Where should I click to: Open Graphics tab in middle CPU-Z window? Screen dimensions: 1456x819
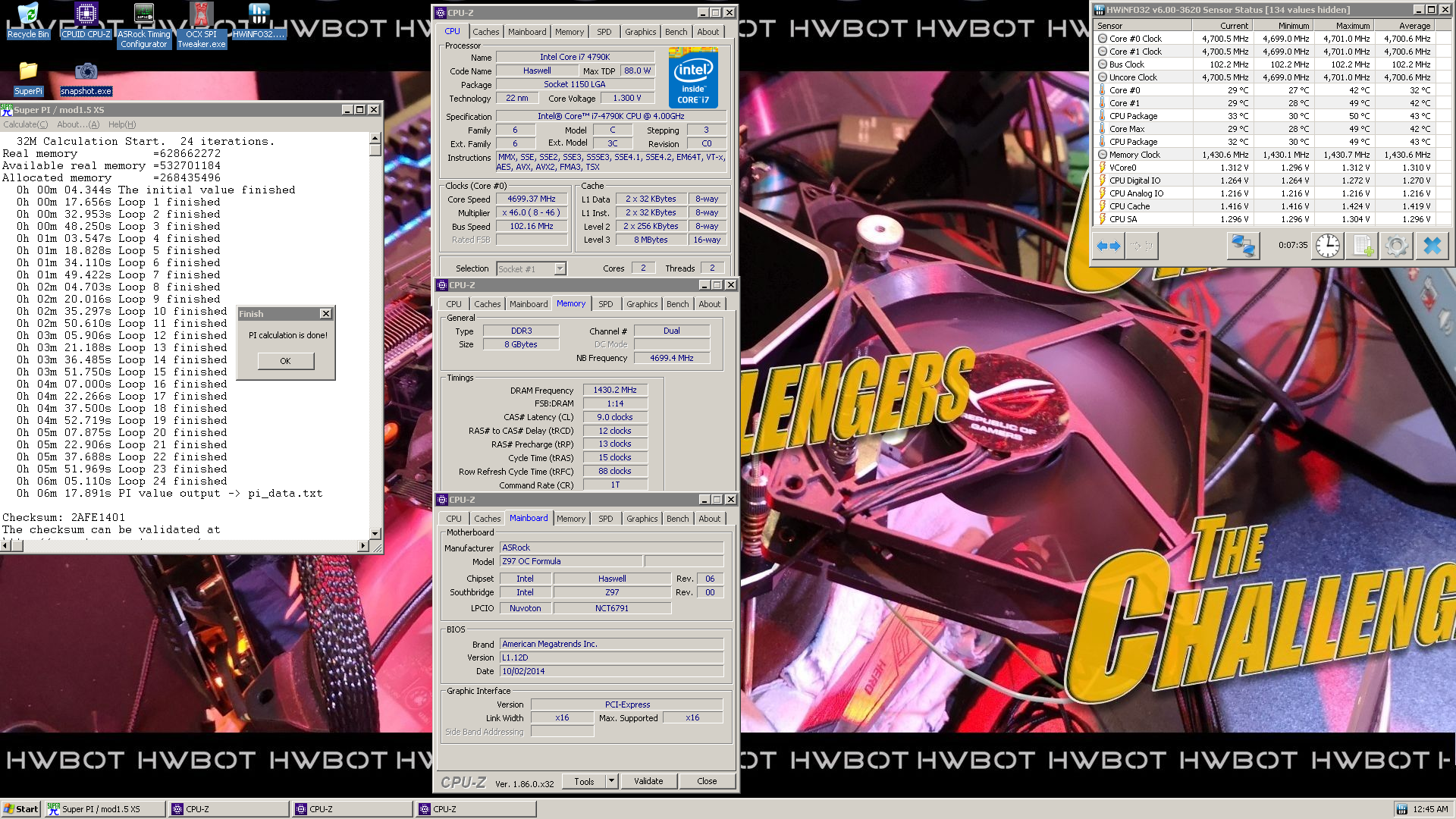[642, 304]
